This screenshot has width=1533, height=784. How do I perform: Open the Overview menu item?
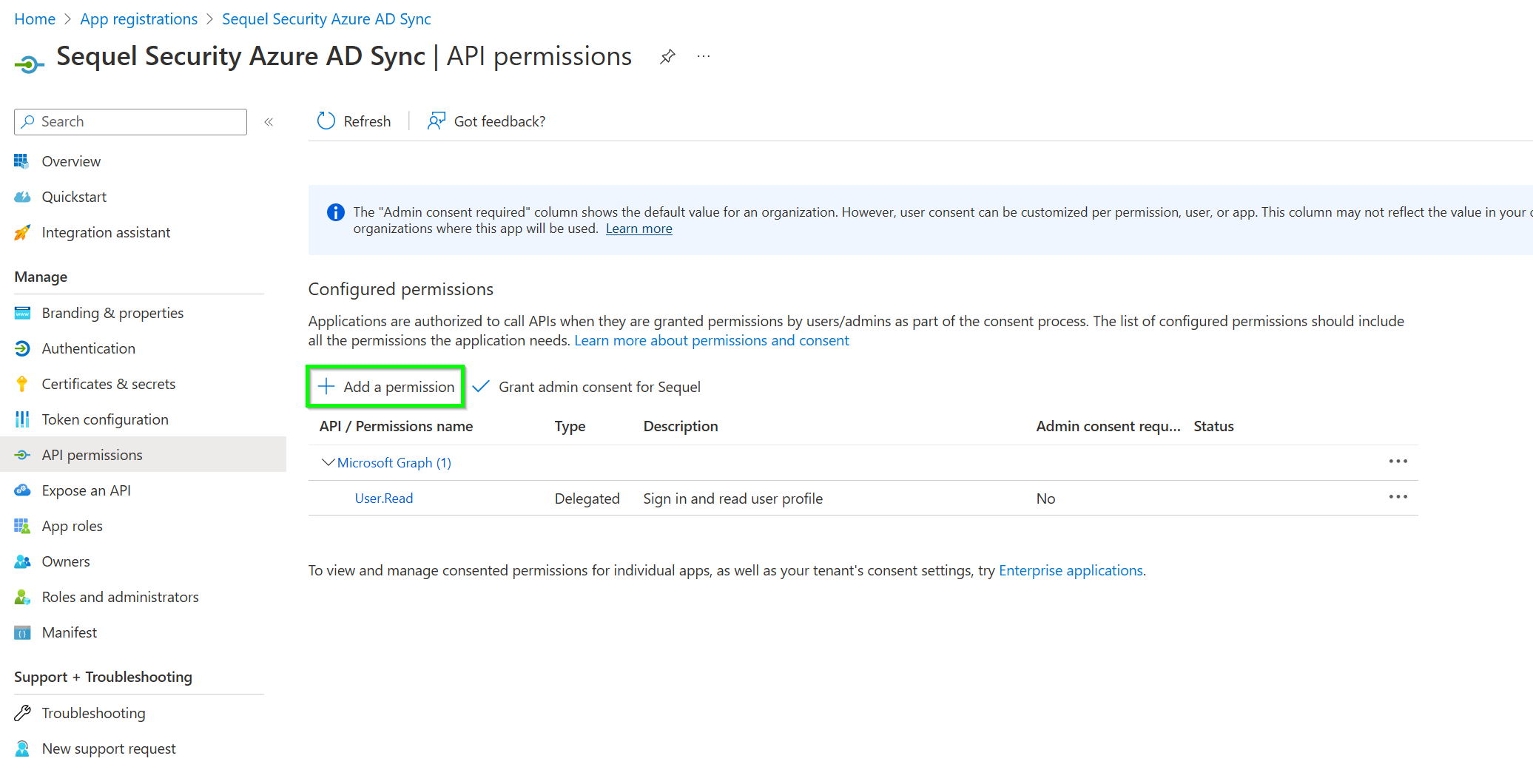pos(71,161)
